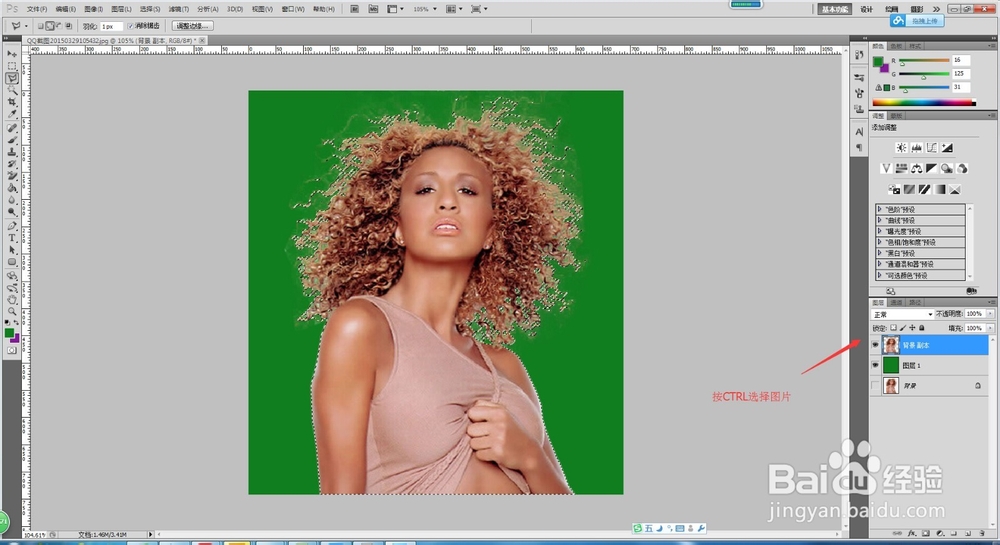Toggle the 消除锯齿 anti-alias checkbox
This screenshot has height=545, width=1000.
[130, 26]
